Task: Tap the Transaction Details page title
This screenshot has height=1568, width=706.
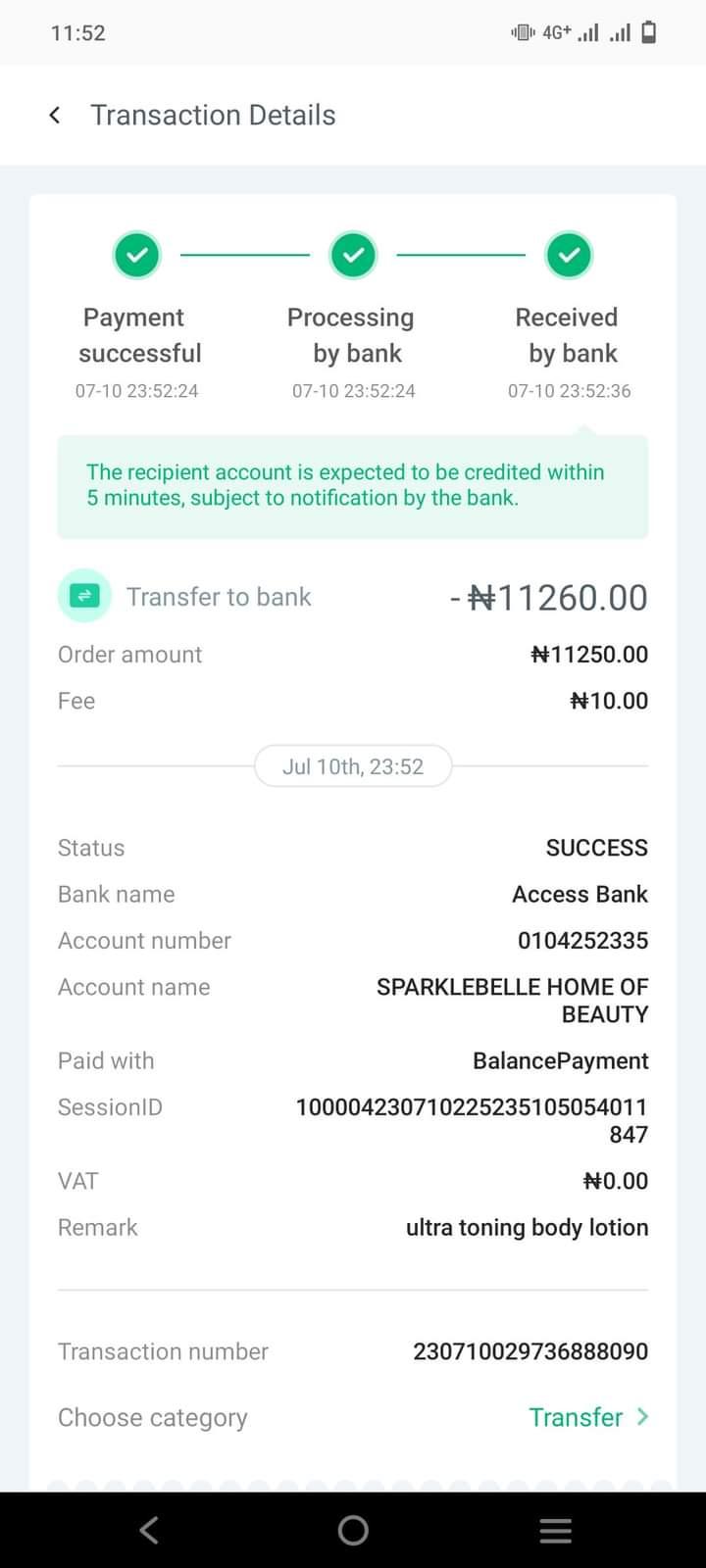Action: pos(213,116)
